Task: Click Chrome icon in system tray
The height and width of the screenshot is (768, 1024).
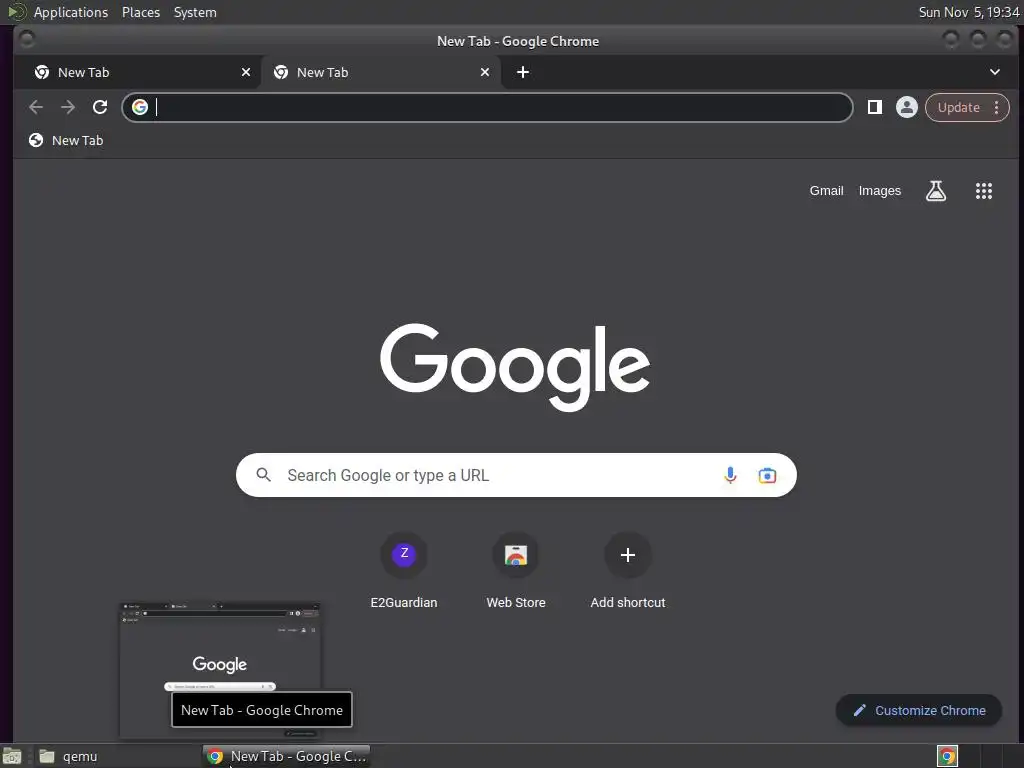Action: (x=947, y=756)
